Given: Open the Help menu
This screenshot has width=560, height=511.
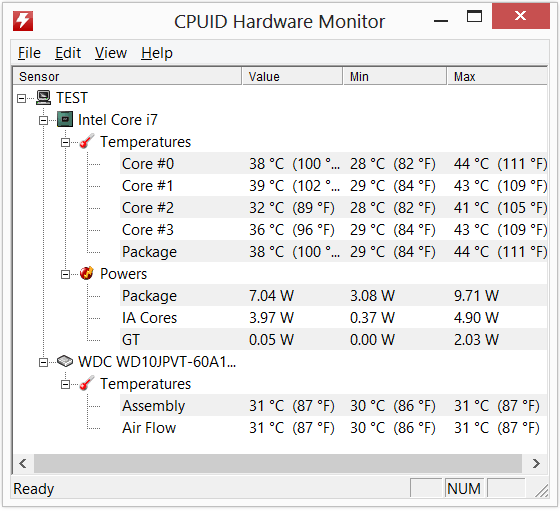Looking at the screenshot, I should click(157, 53).
